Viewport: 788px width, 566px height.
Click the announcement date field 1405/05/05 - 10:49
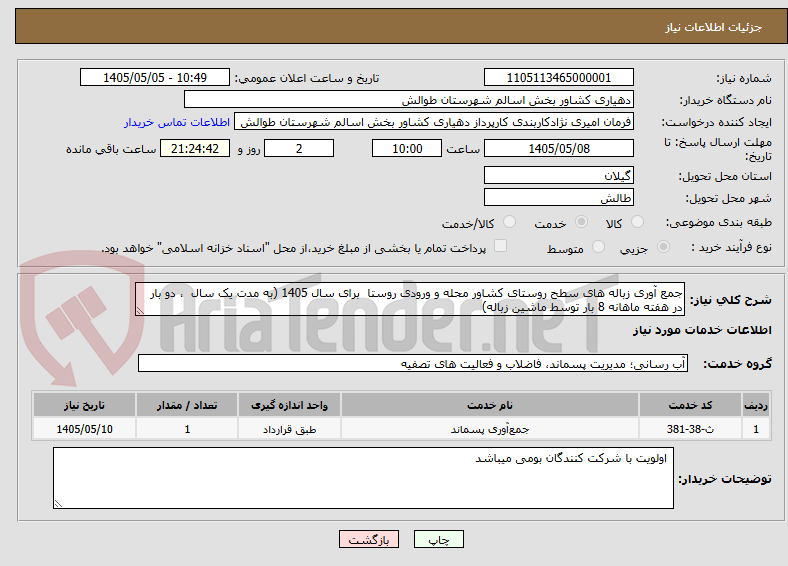[155, 77]
